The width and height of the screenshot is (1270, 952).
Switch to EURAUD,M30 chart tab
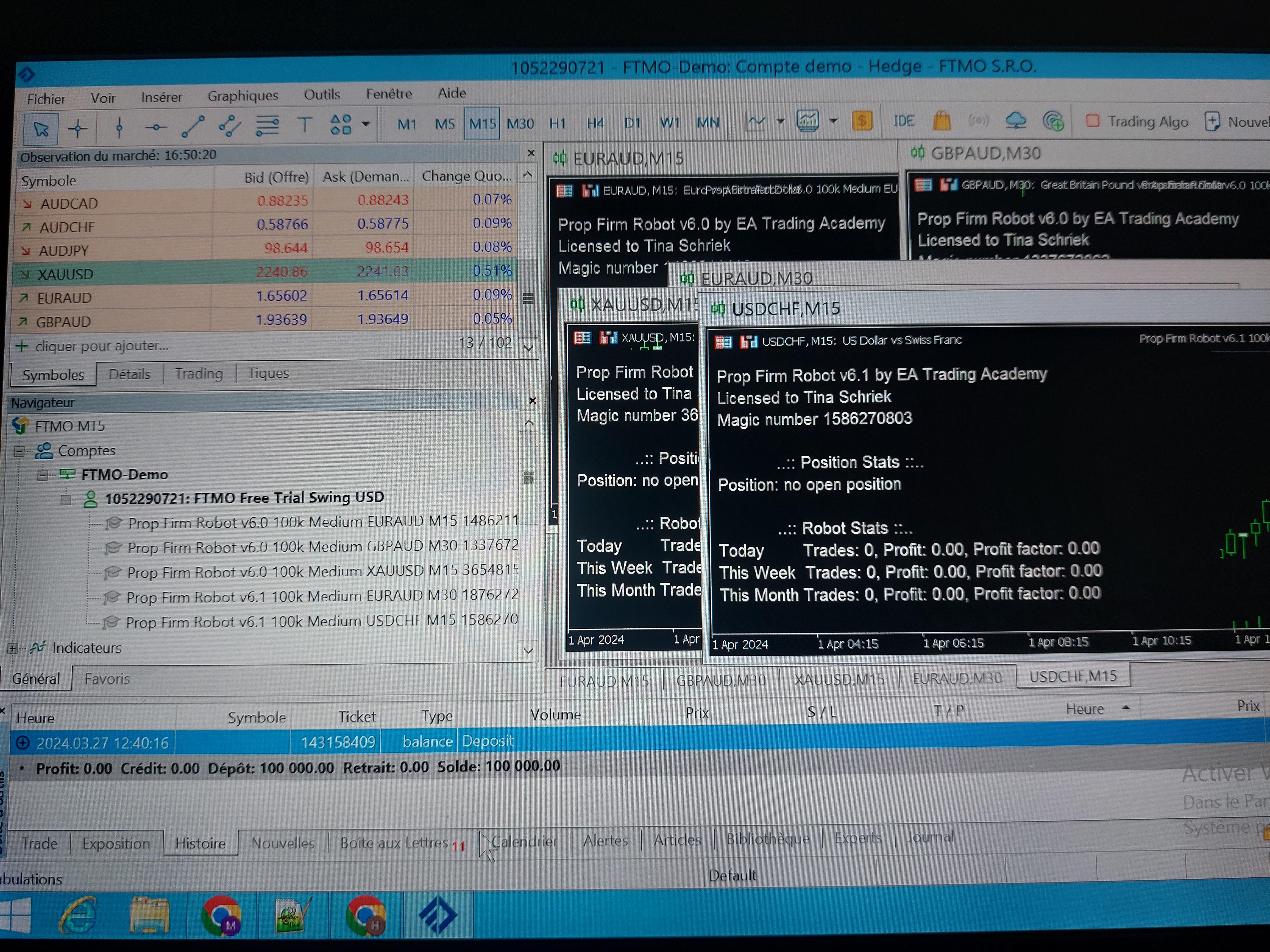pos(957,678)
